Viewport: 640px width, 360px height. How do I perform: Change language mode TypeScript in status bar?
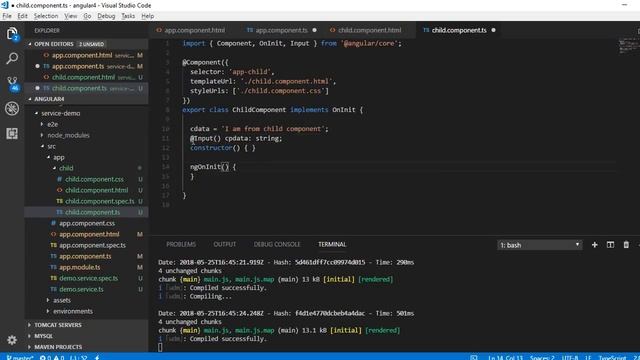(x=612, y=358)
